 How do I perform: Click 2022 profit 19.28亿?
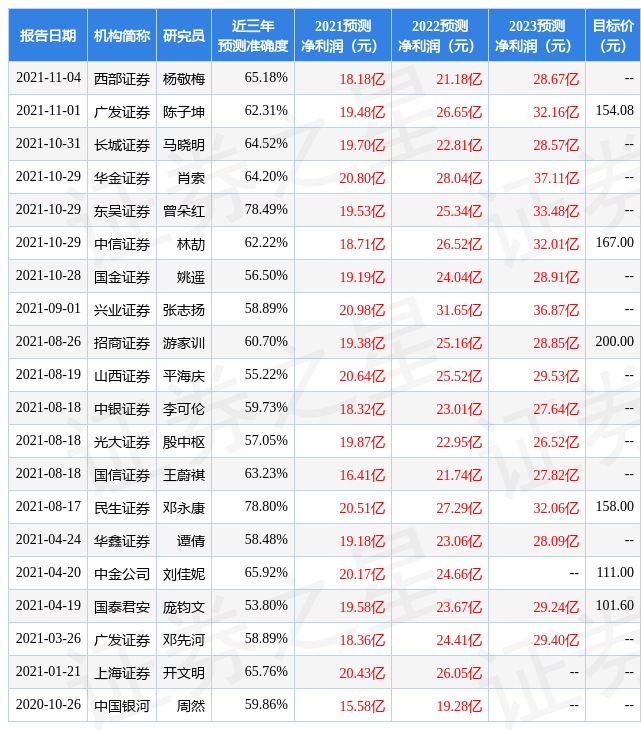point(459,706)
